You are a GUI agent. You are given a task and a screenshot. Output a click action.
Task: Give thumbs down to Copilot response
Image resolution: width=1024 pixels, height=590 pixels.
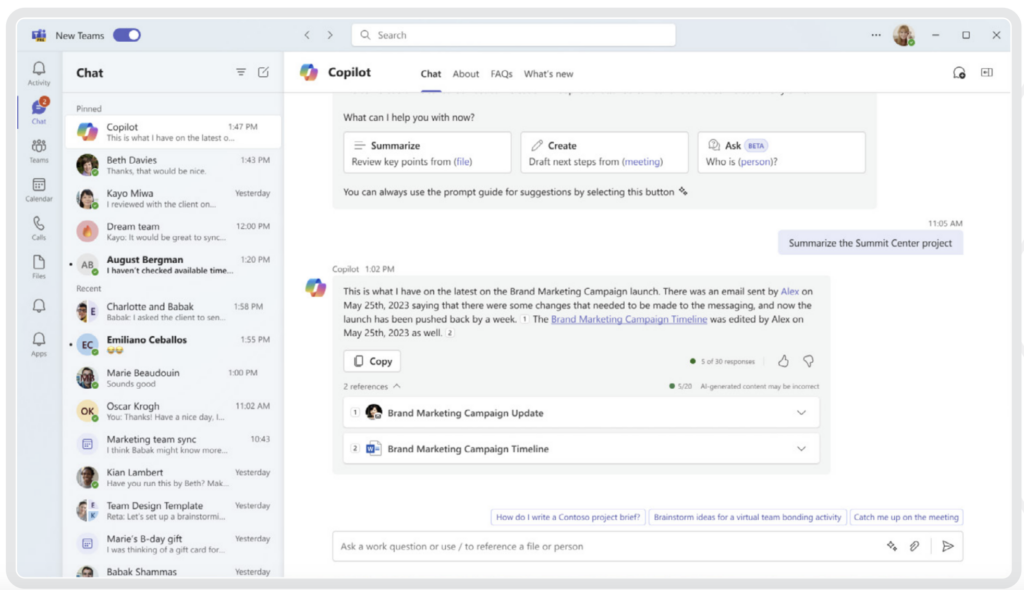click(x=808, y=361)
